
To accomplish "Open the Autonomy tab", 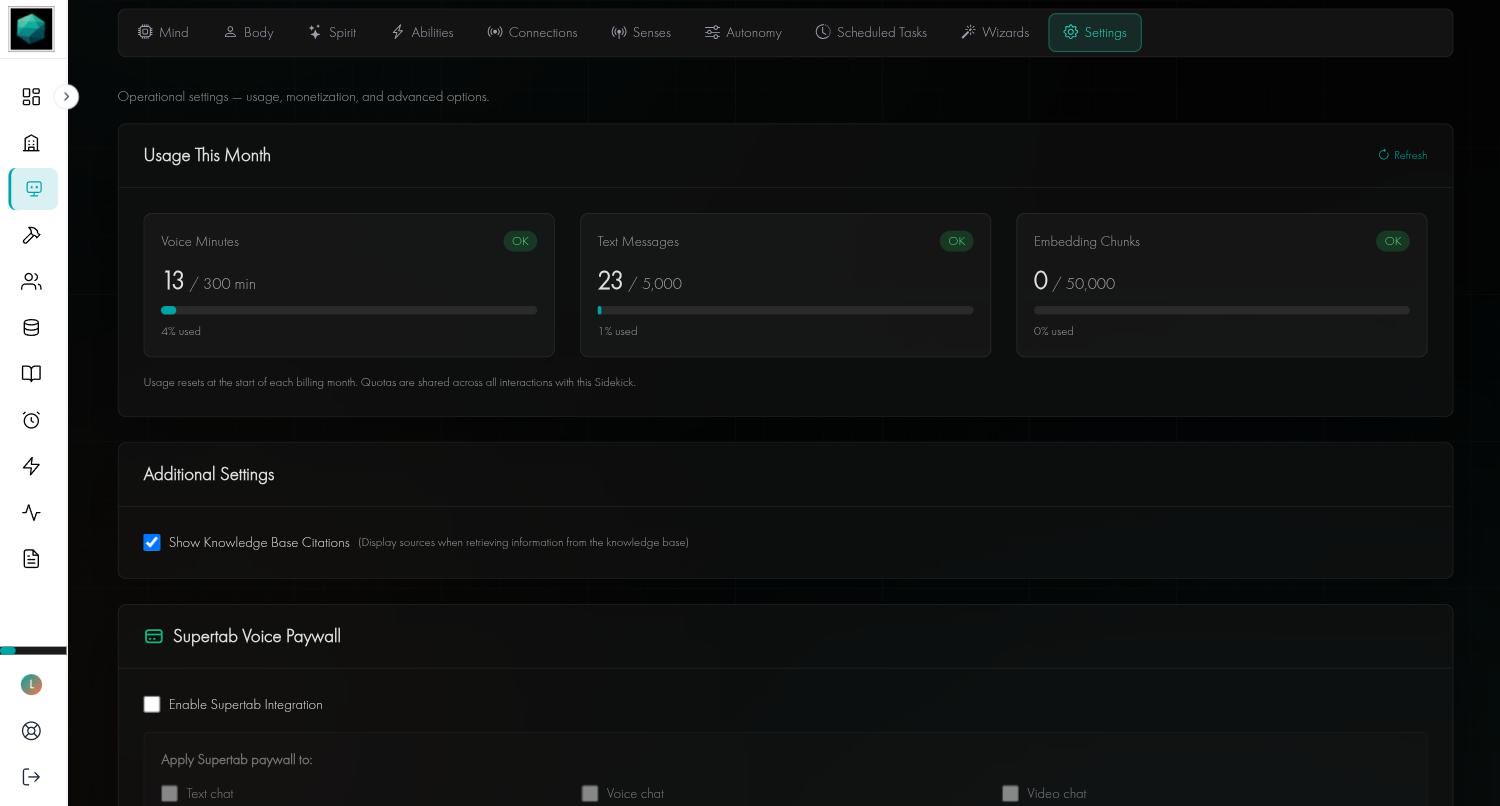I will (x=743, y=32).
